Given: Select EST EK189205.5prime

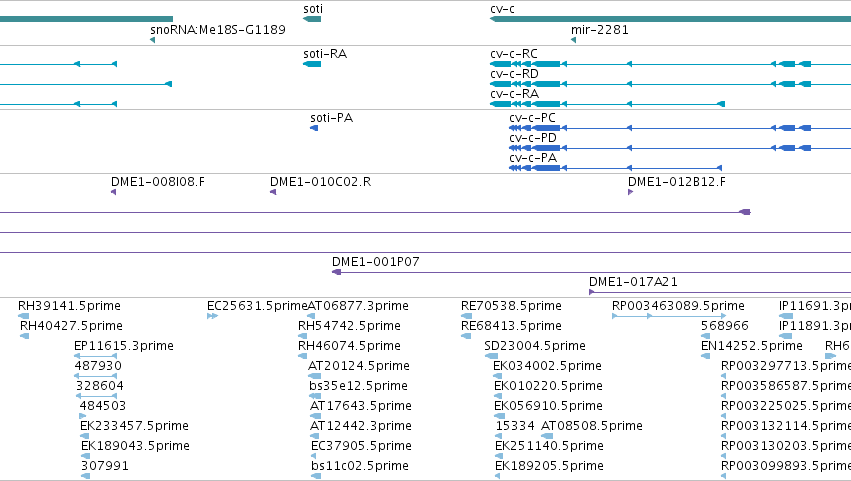Looking at the screenshot, I should [x=549, y=466].
